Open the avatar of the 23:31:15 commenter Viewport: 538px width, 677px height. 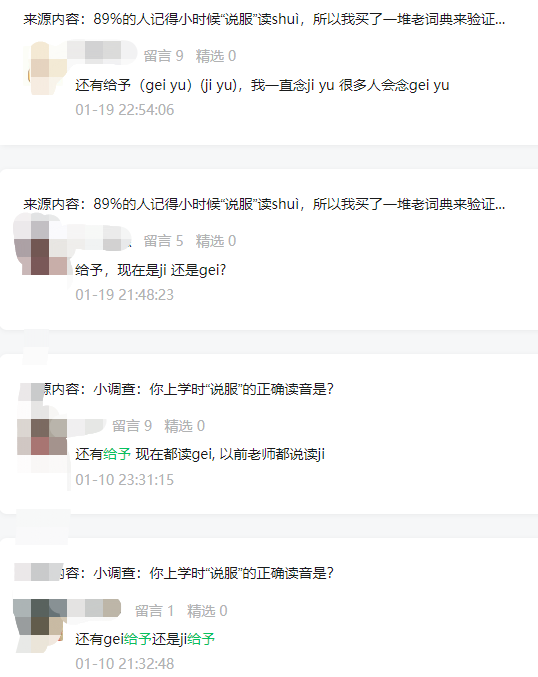[x=42, y=437]
